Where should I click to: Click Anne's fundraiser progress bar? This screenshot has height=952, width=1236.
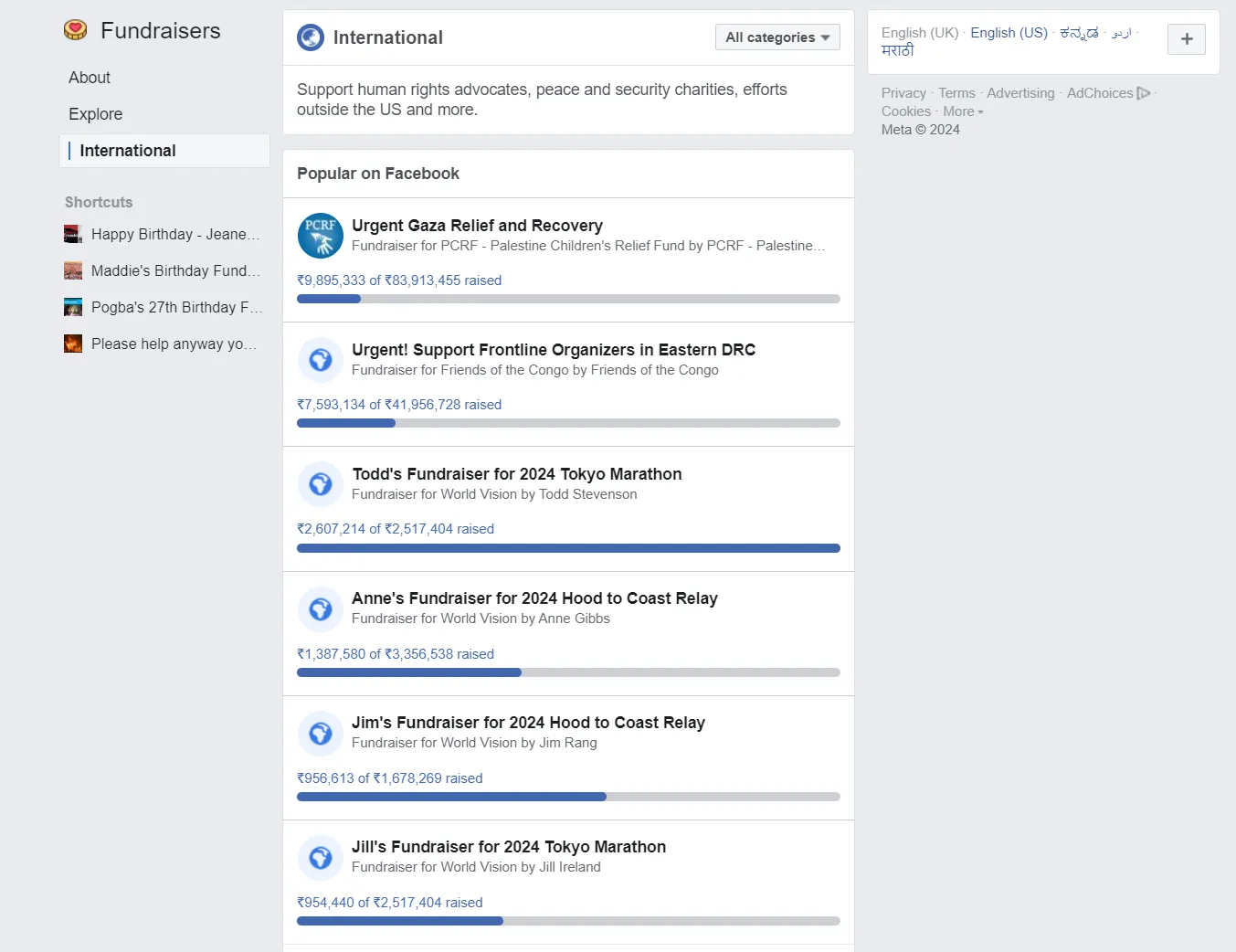568,672
